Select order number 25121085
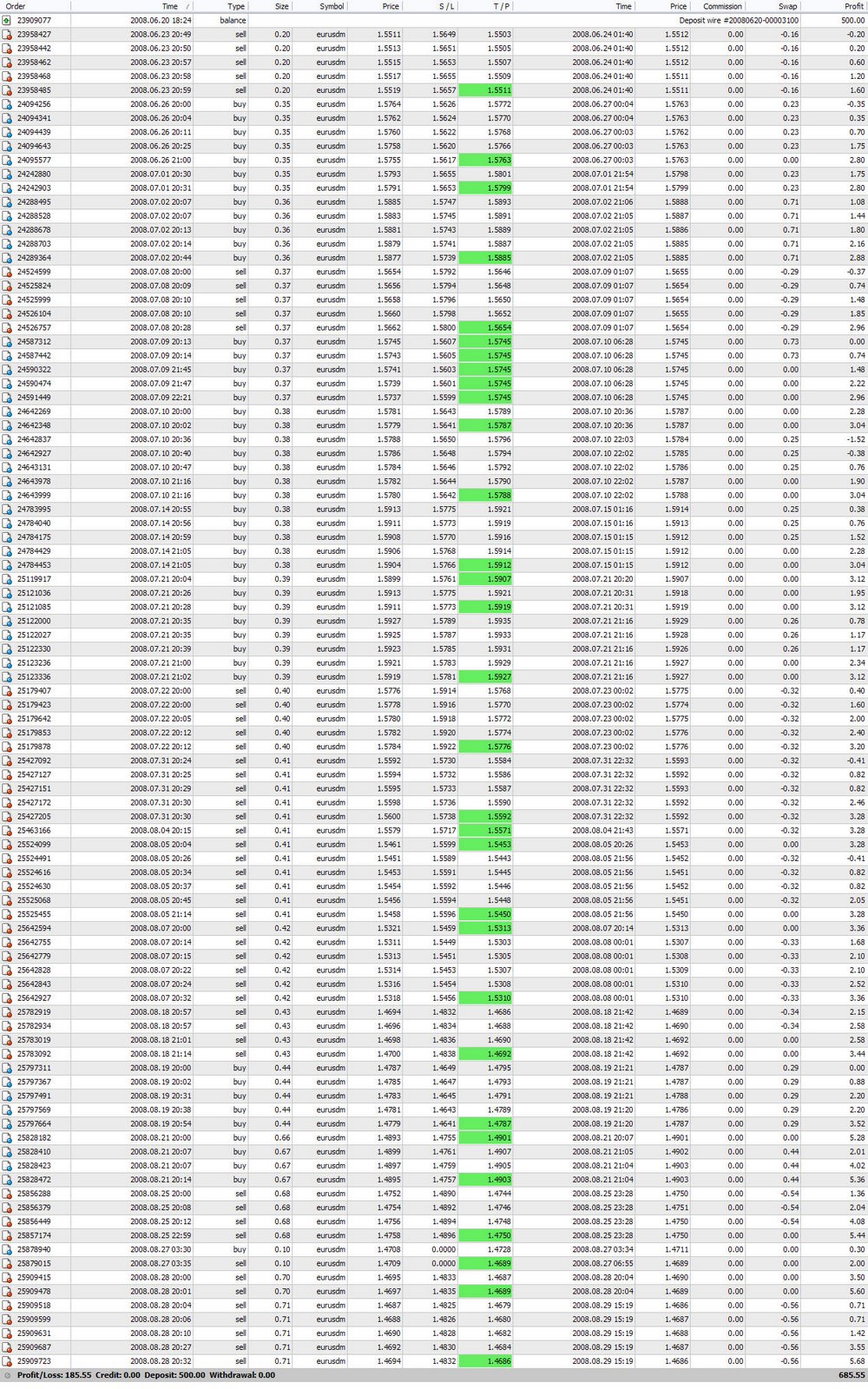Image resolution: width=868 pixels, height=1389 pixels. [34, 607]
